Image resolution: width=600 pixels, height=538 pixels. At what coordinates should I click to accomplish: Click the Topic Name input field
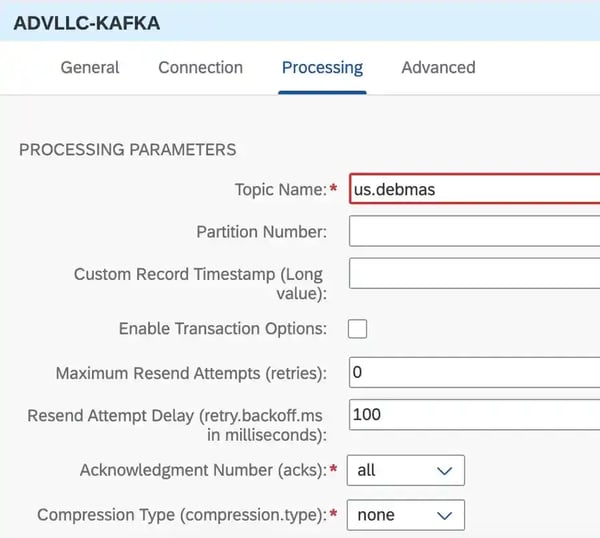coord(474,189)
